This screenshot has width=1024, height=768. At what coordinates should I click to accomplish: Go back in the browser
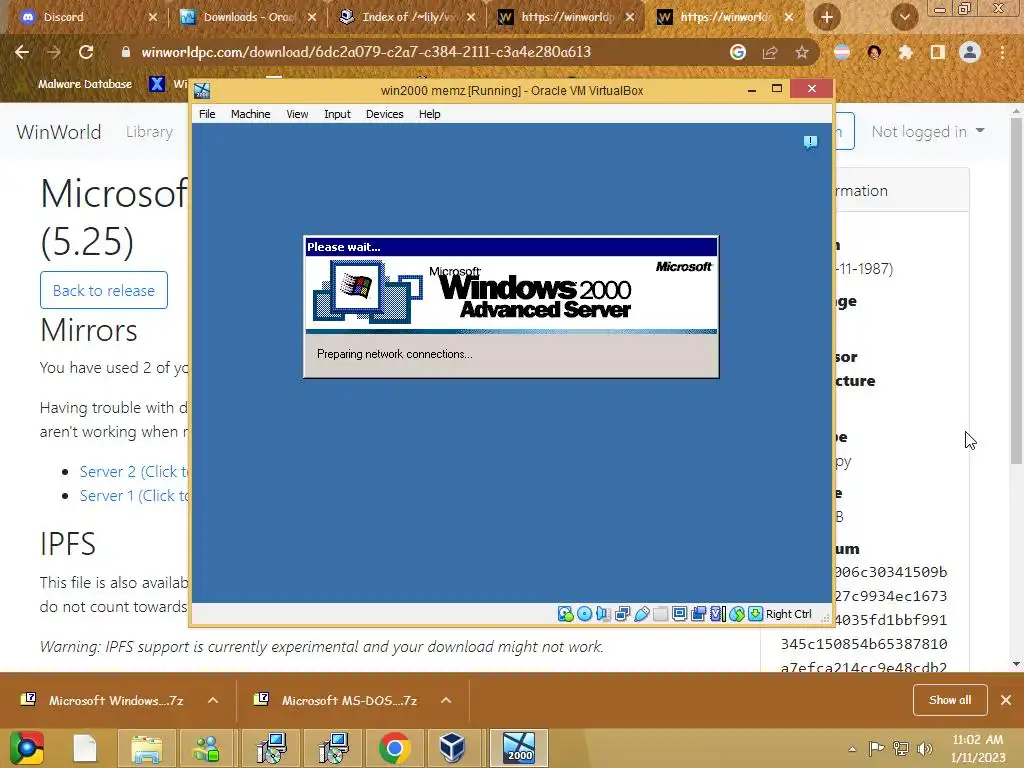pyautogui.click(x=22, y=52)
